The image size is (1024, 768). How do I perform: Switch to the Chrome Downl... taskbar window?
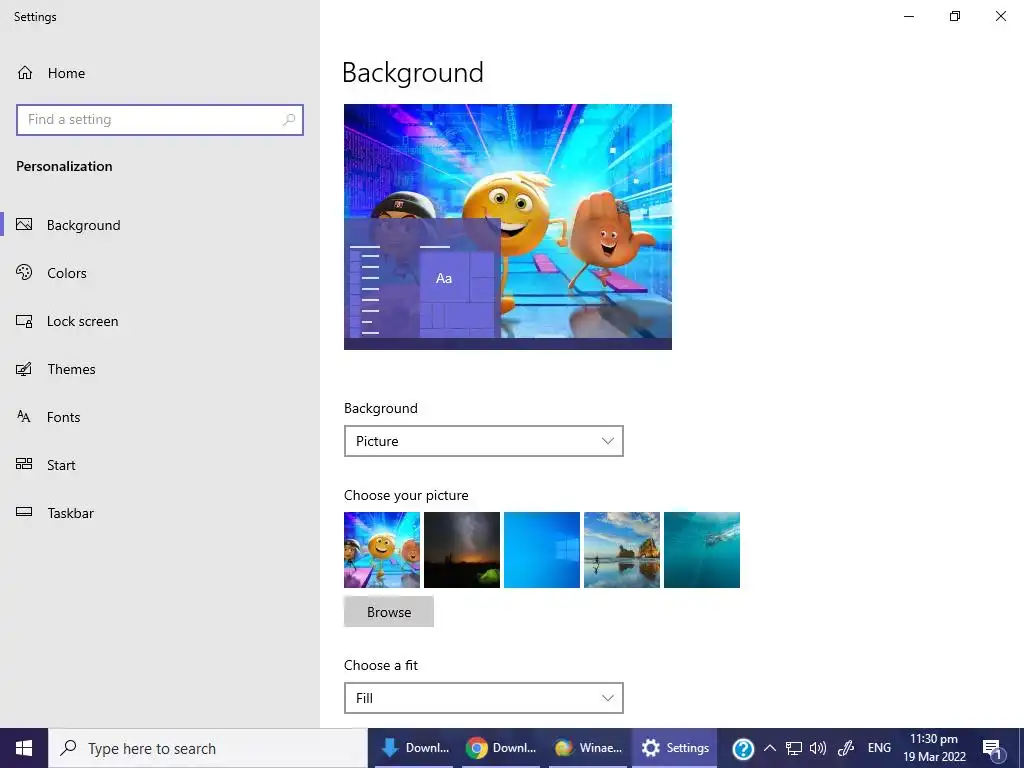coord(501,748)
